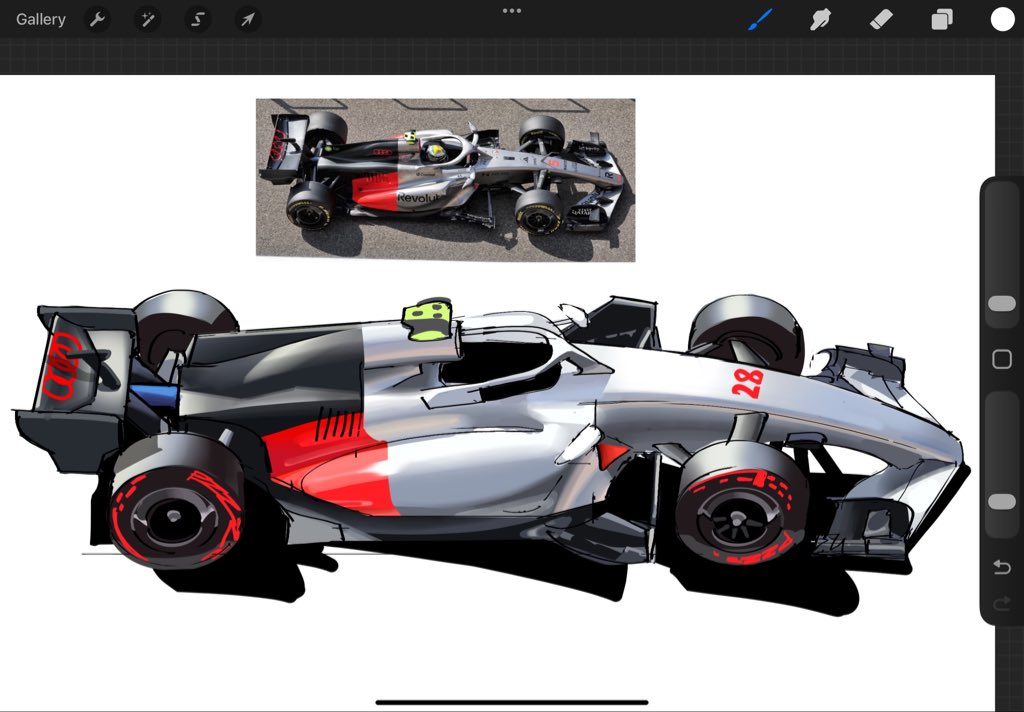Tap the iPad home indicator bar
This screenshot has height=712, width=1024.
tap(512, 702)
